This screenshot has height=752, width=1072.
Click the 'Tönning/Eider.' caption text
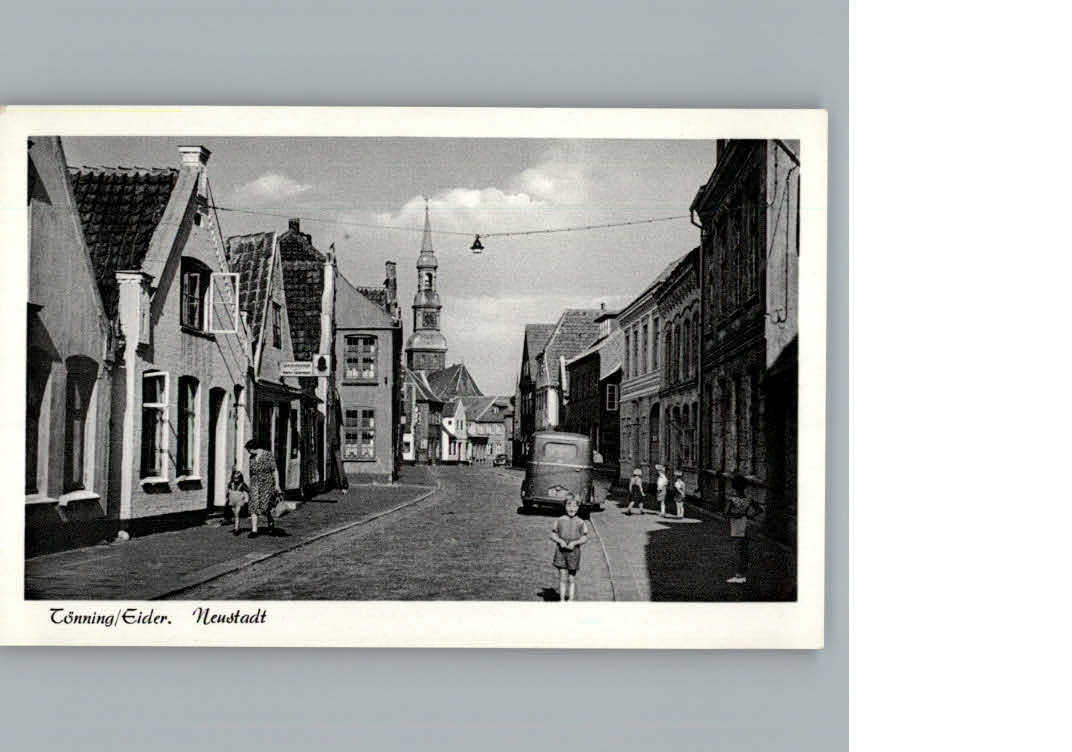tap(110, 617)
